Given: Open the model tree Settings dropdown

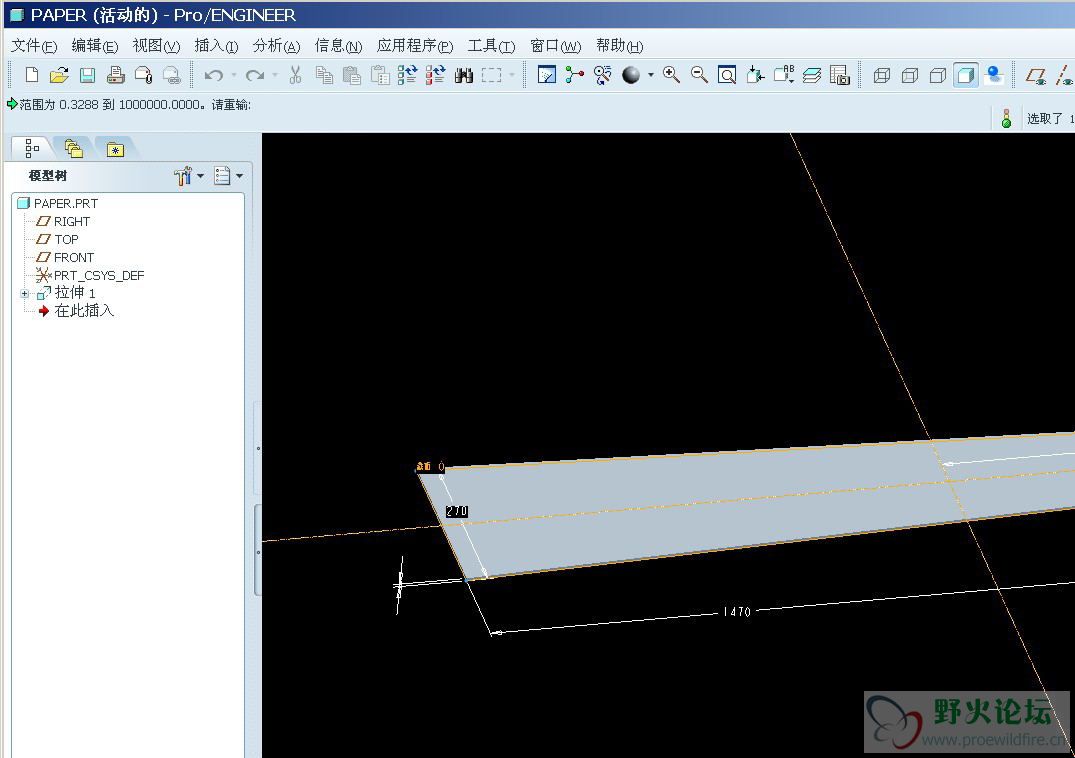Looking at the screenshot, I should [228, 176].
